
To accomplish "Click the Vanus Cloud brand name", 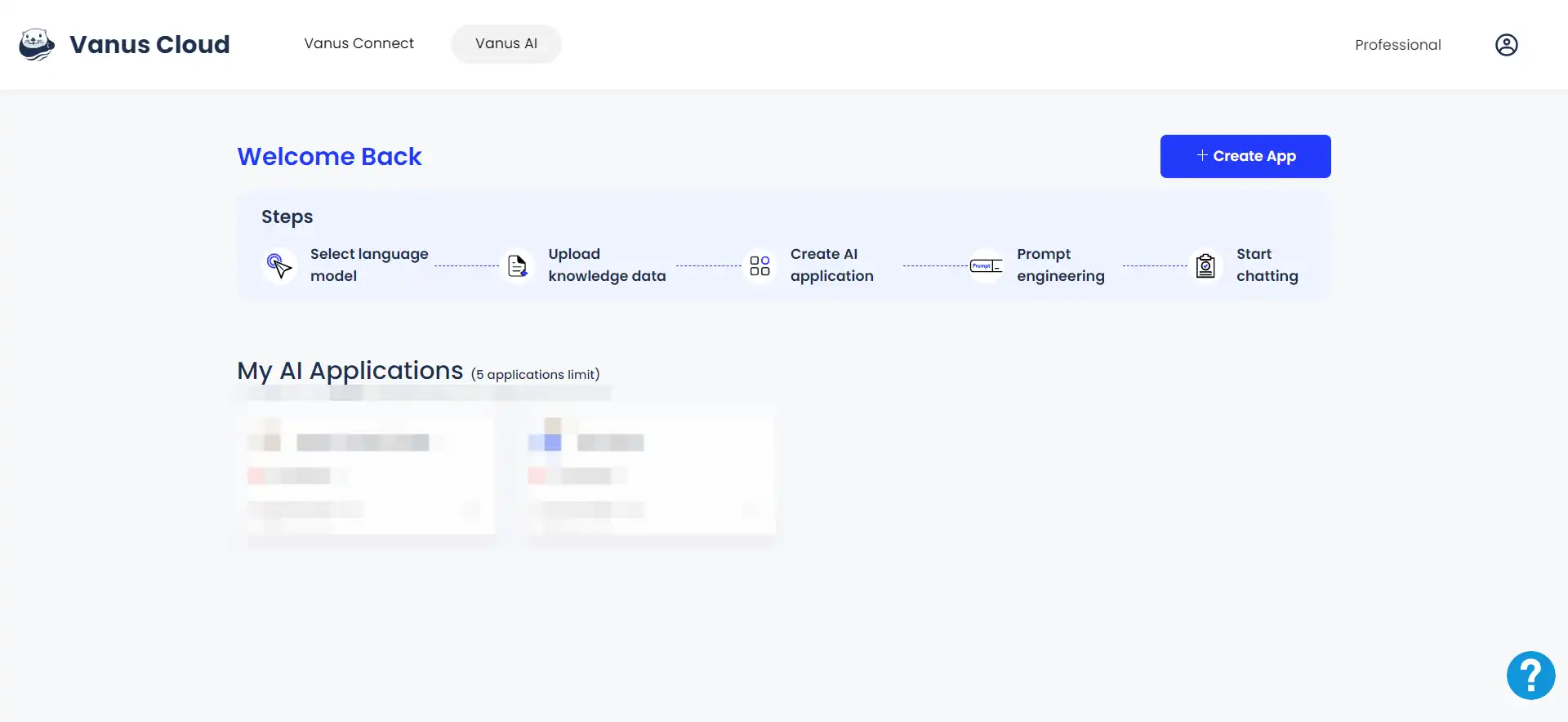I will click(149, 44).
